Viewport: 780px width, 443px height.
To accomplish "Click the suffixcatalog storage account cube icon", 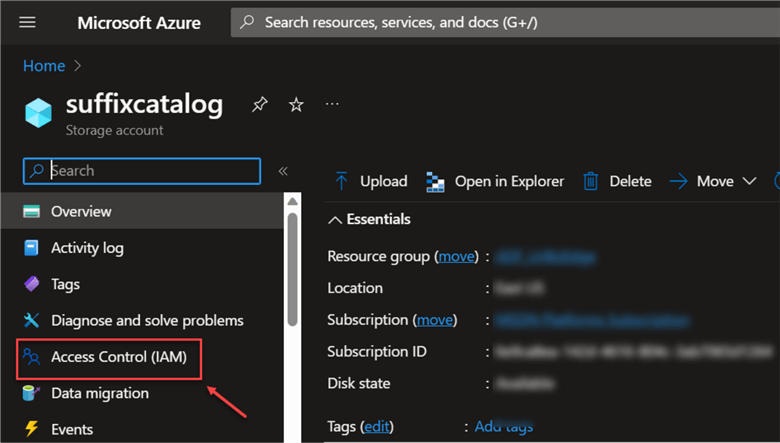I will click(40, 112).
